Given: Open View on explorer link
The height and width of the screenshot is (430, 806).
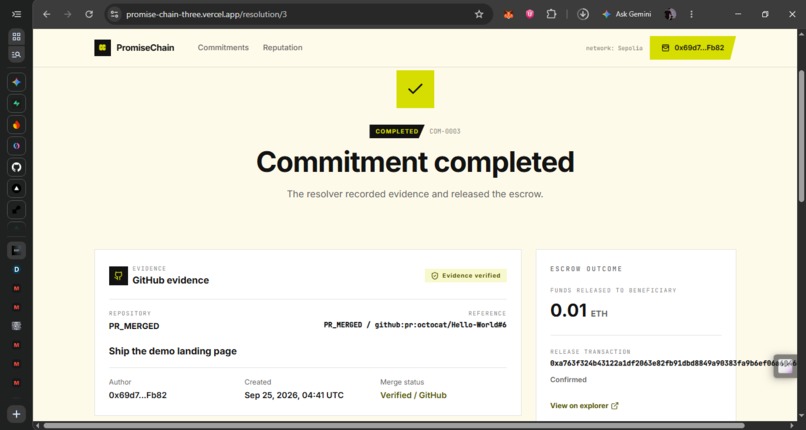Looking at the screenshot, I should [584, 405].
